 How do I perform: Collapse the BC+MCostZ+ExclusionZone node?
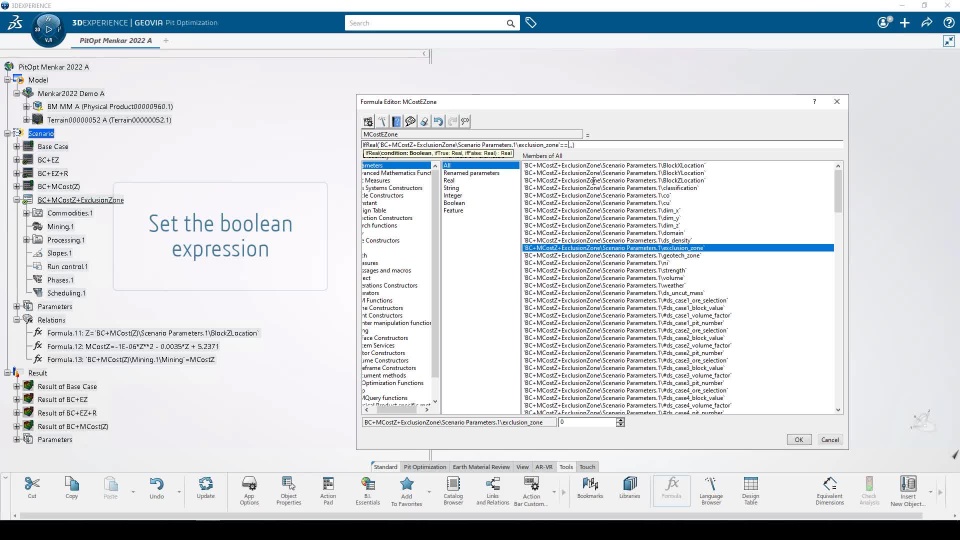[17, 200]
